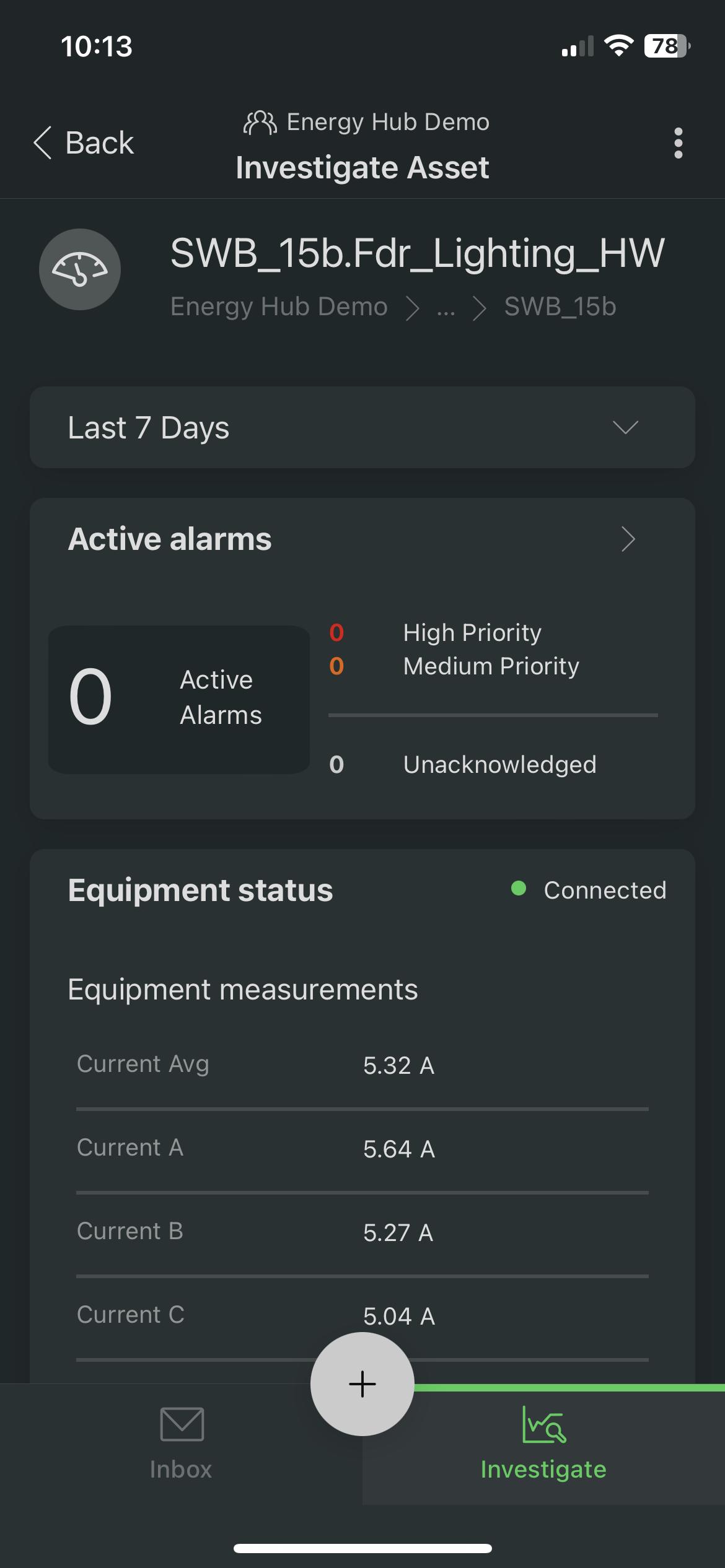The height and width of the screenshot is (1568, 725).
Task: Tap the 0 Active Alarms tile
Action: [179, 699]
